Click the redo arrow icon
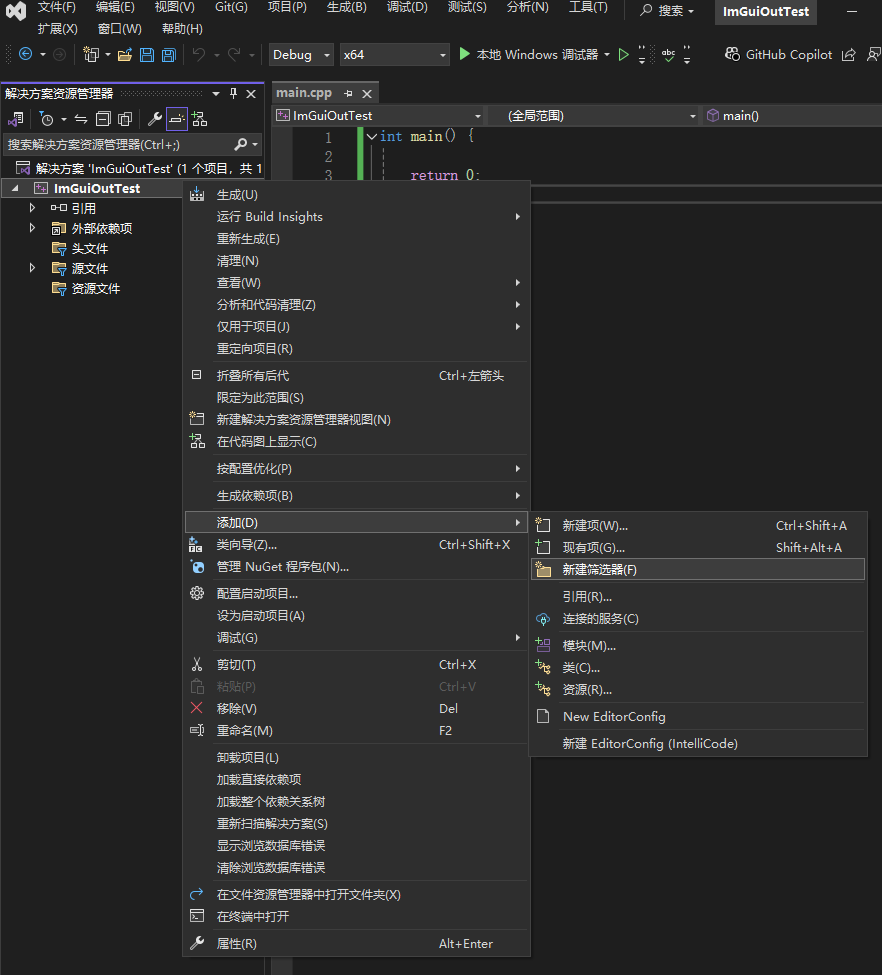This screenshot has height=975, width=882. (234, 55)
